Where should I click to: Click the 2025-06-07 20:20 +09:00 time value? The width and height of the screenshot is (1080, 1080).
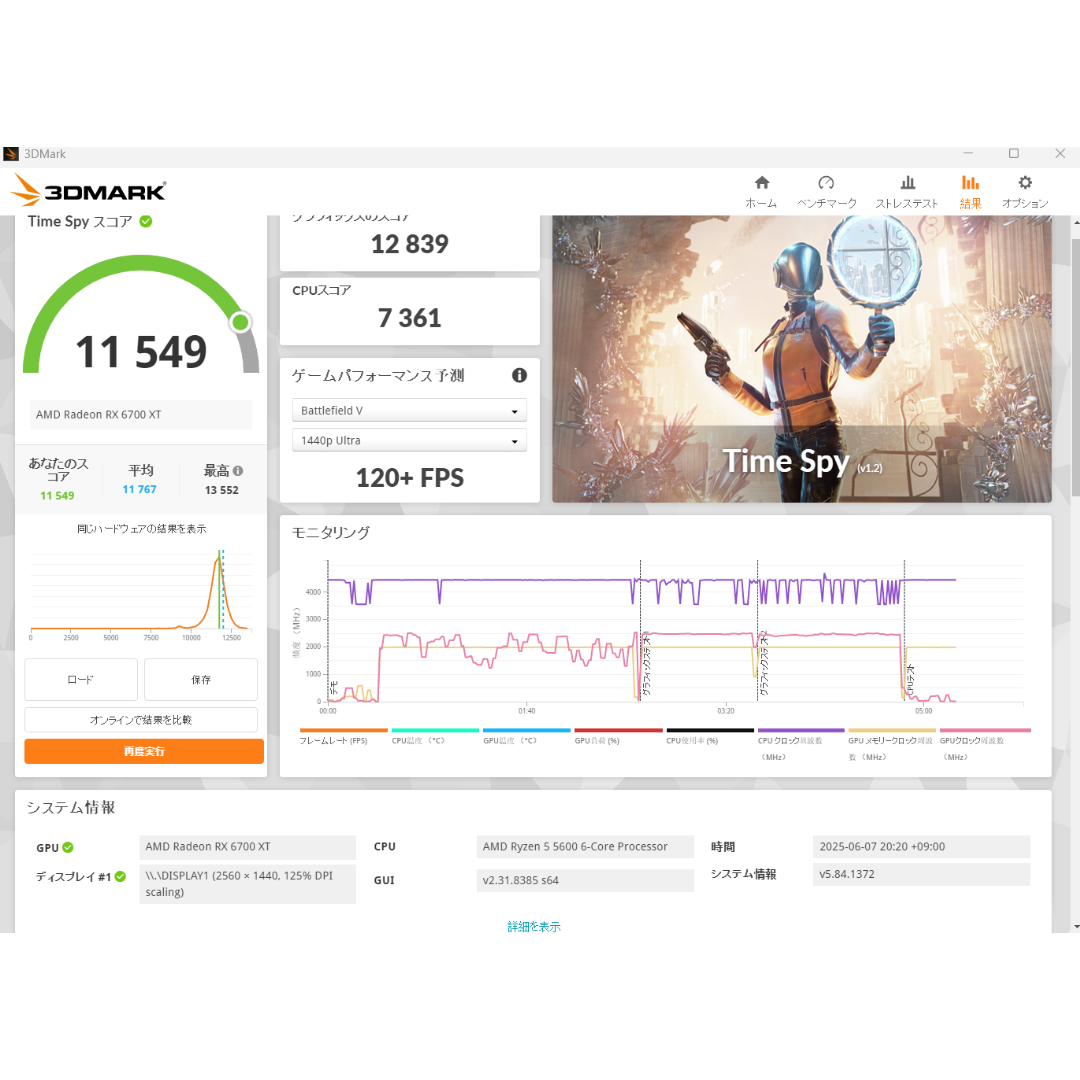(921, 847)
